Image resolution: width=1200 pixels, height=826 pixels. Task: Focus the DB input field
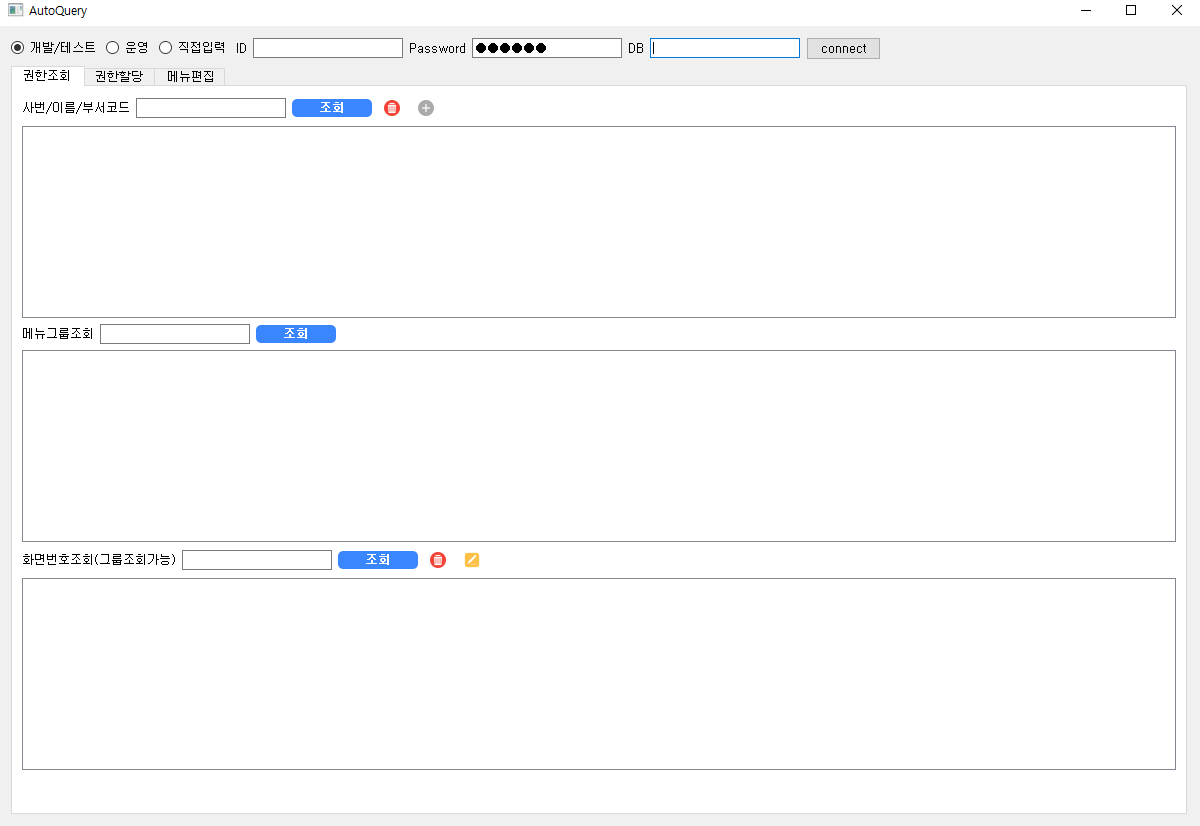click(x=725, y=48)
